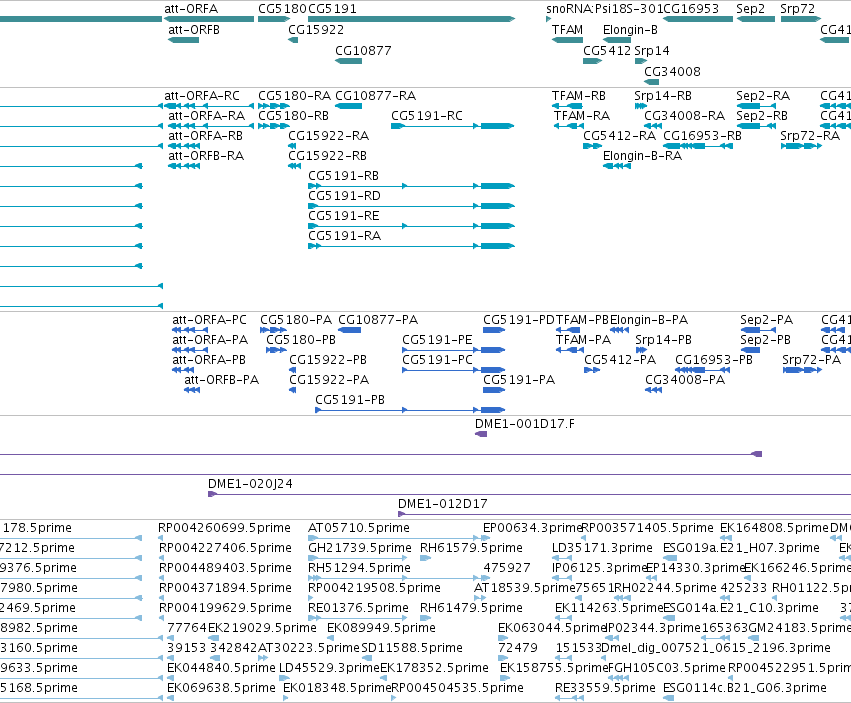Click the TFAM gene label
The height and width of the screenshot is (703, 851).
click(x=567, y=30)
